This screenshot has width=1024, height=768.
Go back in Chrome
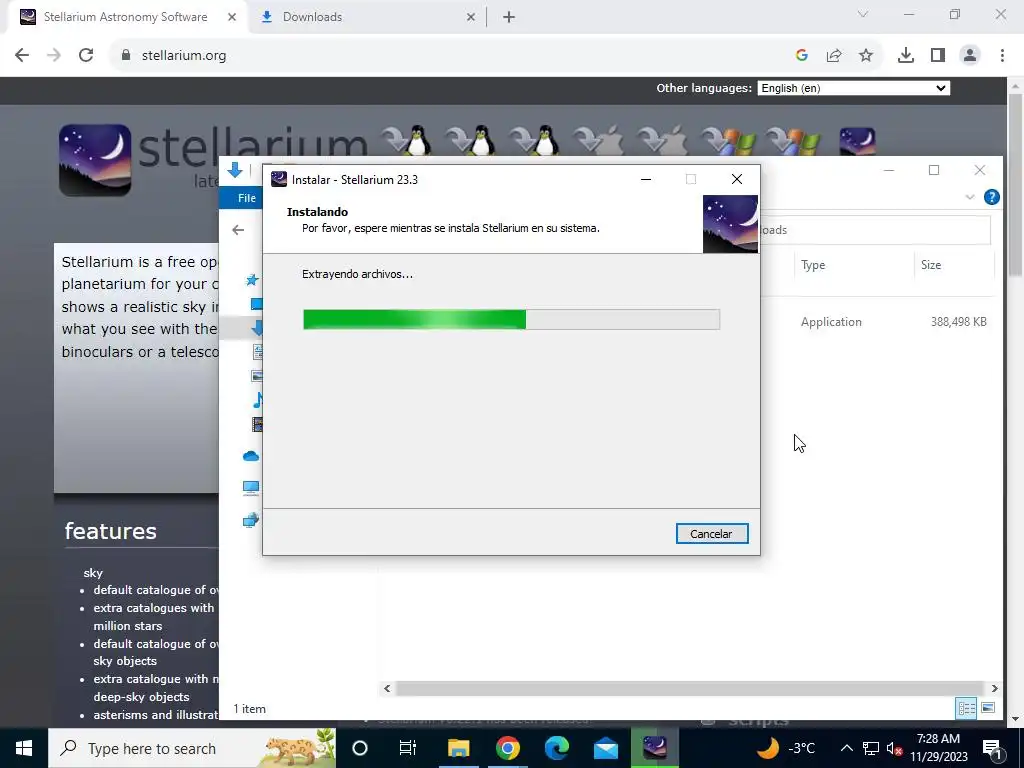pyautogui.click(x=22, y=56)
